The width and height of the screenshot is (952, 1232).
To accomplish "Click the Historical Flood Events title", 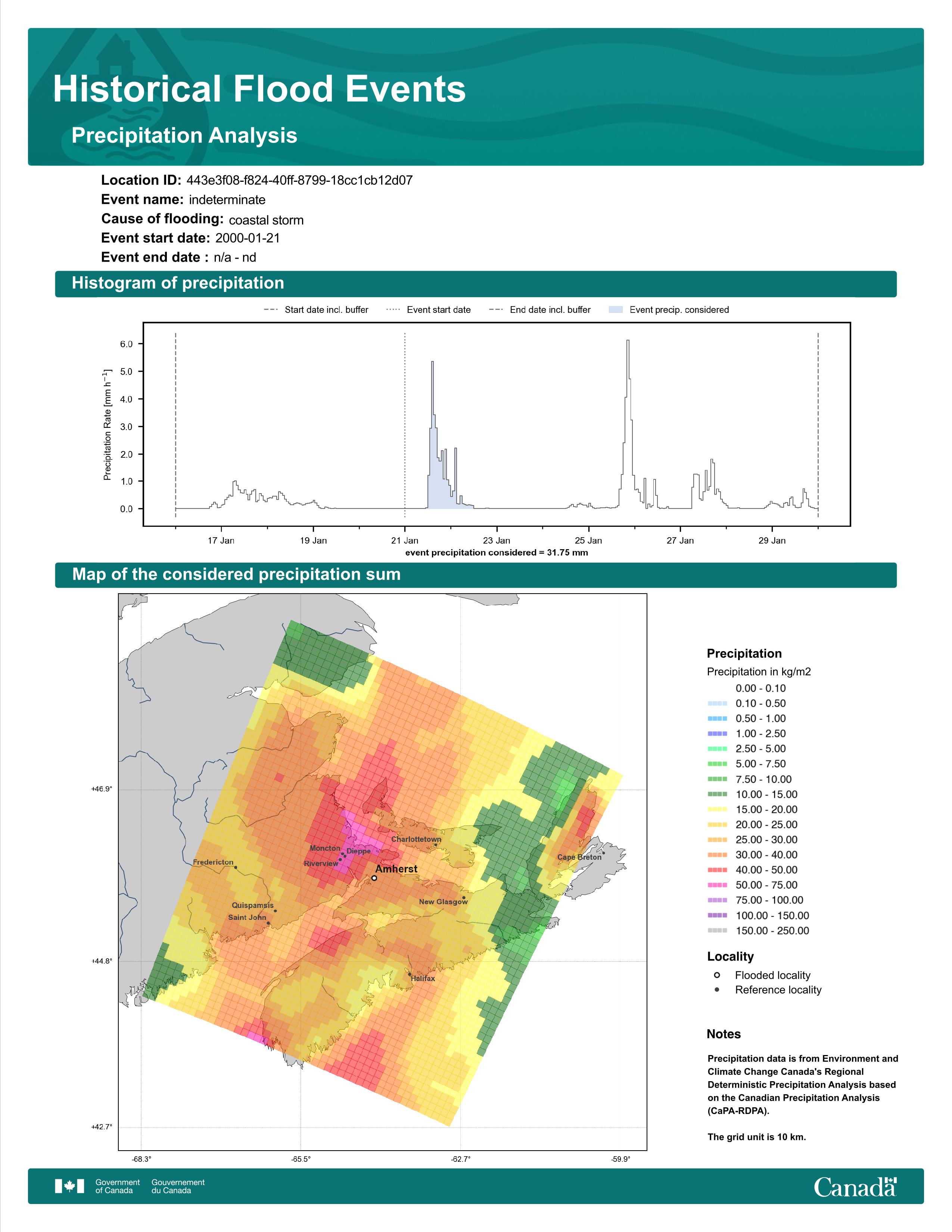I will (x=259, y=89).
